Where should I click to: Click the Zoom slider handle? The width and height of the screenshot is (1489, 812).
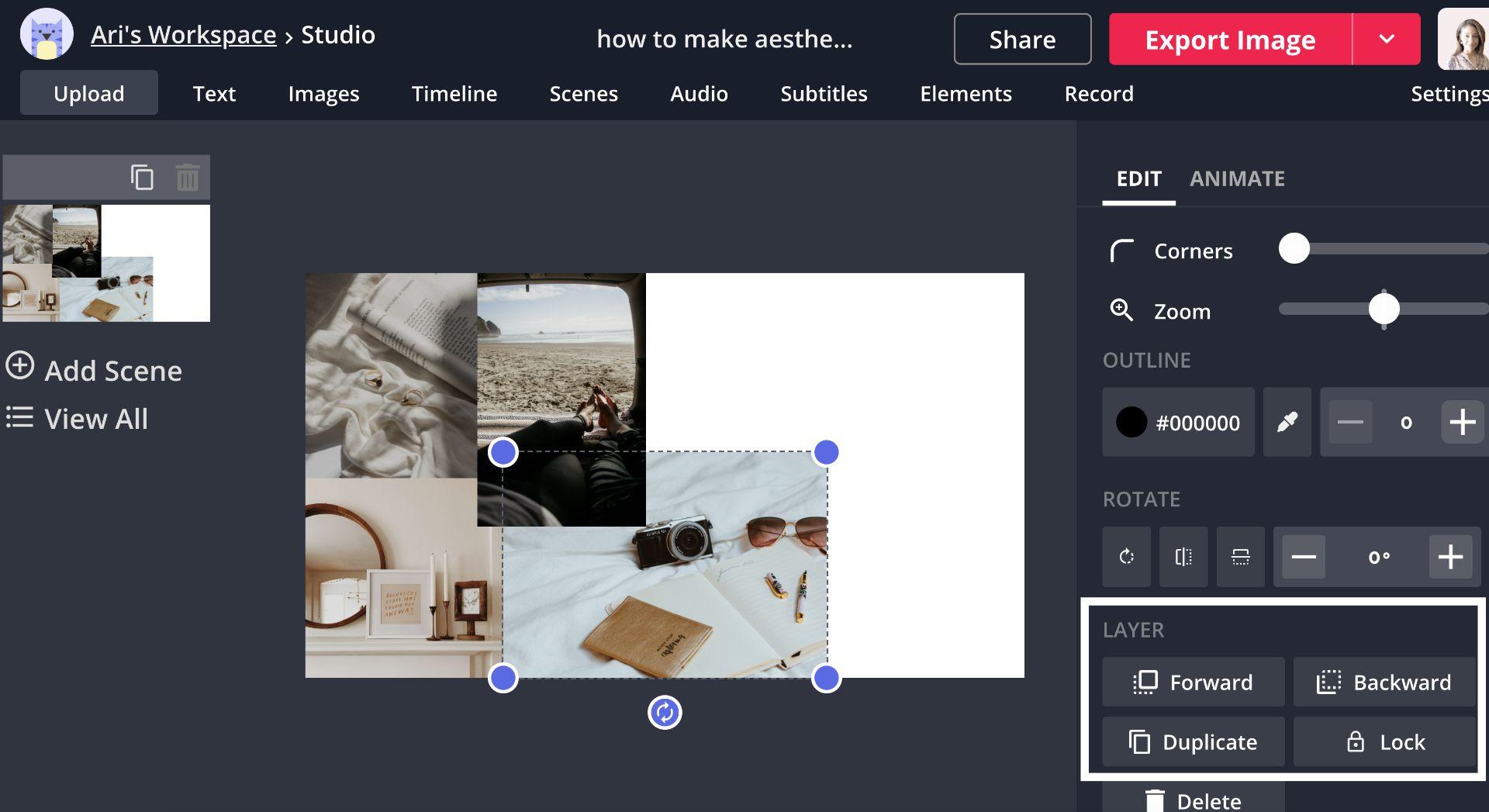click(x=1384, y=309)
